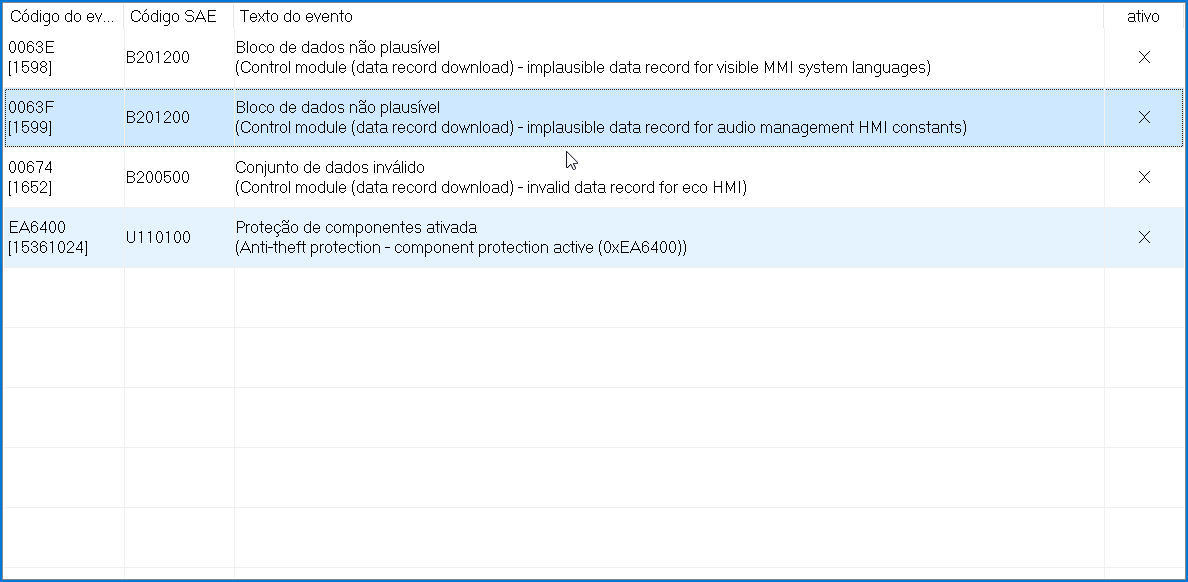Click the 'Texto do evento' column header
The image size is (1188, 582).
296,17
